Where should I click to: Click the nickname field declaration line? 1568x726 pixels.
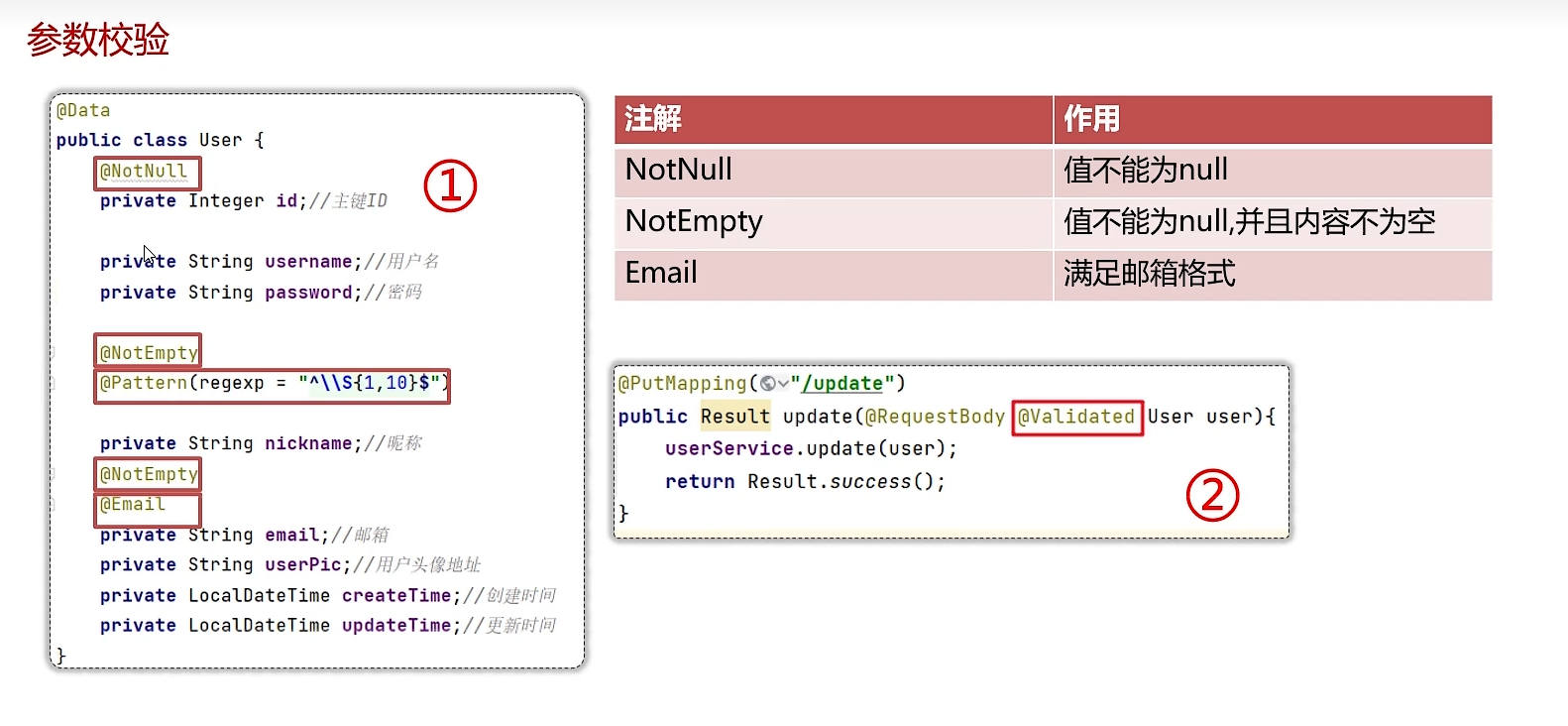point(261,443)
